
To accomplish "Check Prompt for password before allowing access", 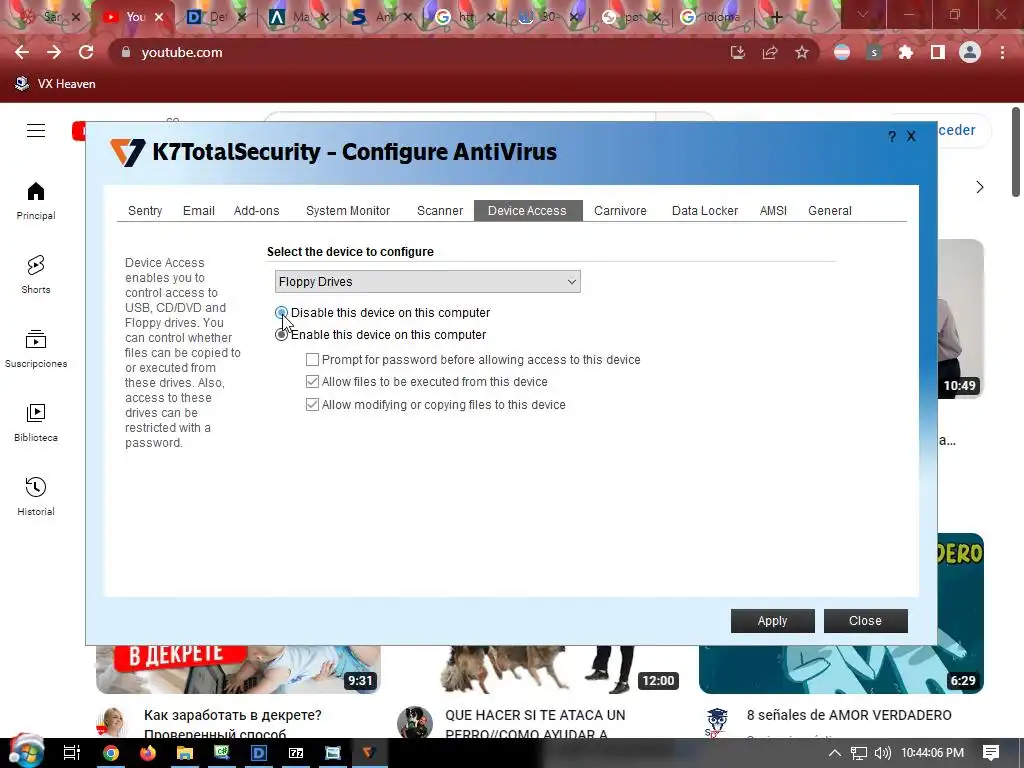I will click(x=312, y=360).
